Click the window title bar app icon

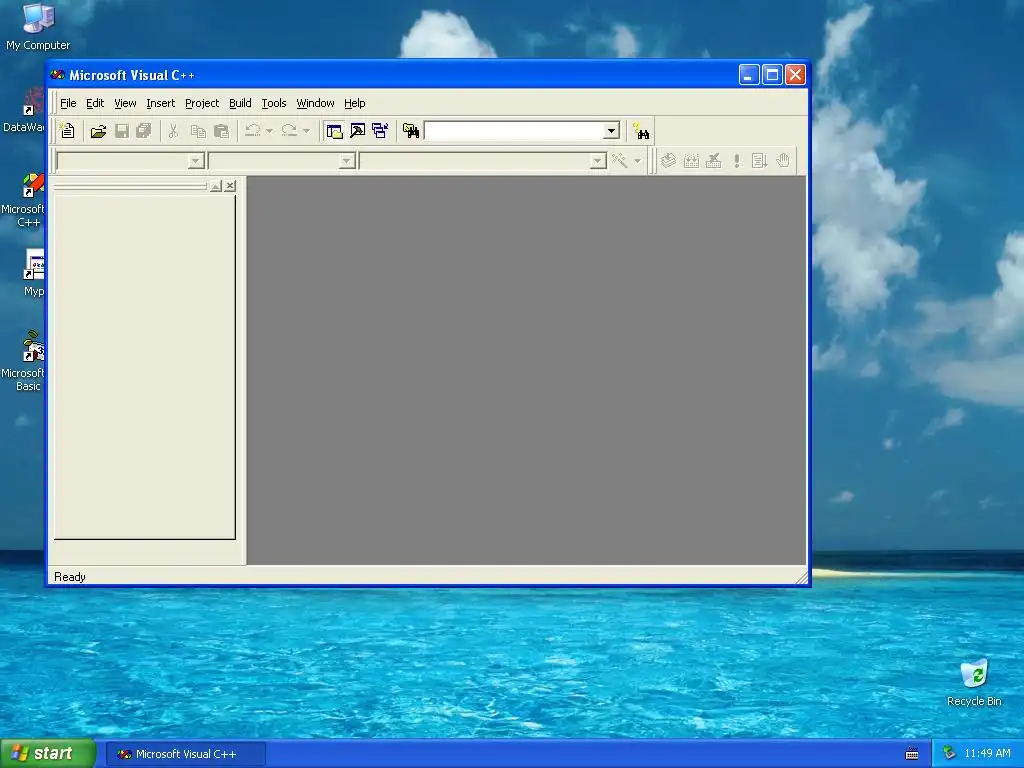coord(57,75)
